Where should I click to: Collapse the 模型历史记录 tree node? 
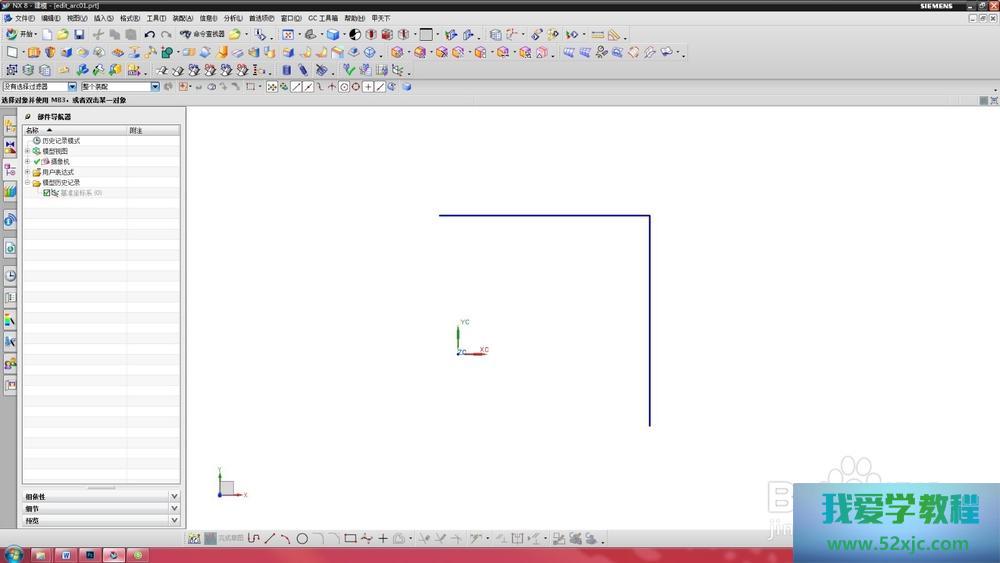pos(27,183)
